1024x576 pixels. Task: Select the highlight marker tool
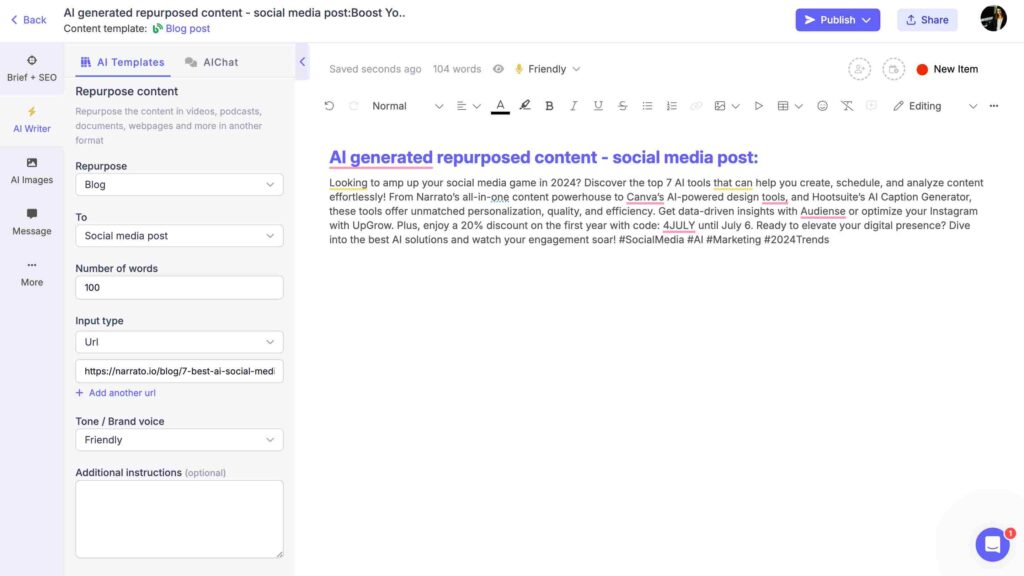point(524,106)
